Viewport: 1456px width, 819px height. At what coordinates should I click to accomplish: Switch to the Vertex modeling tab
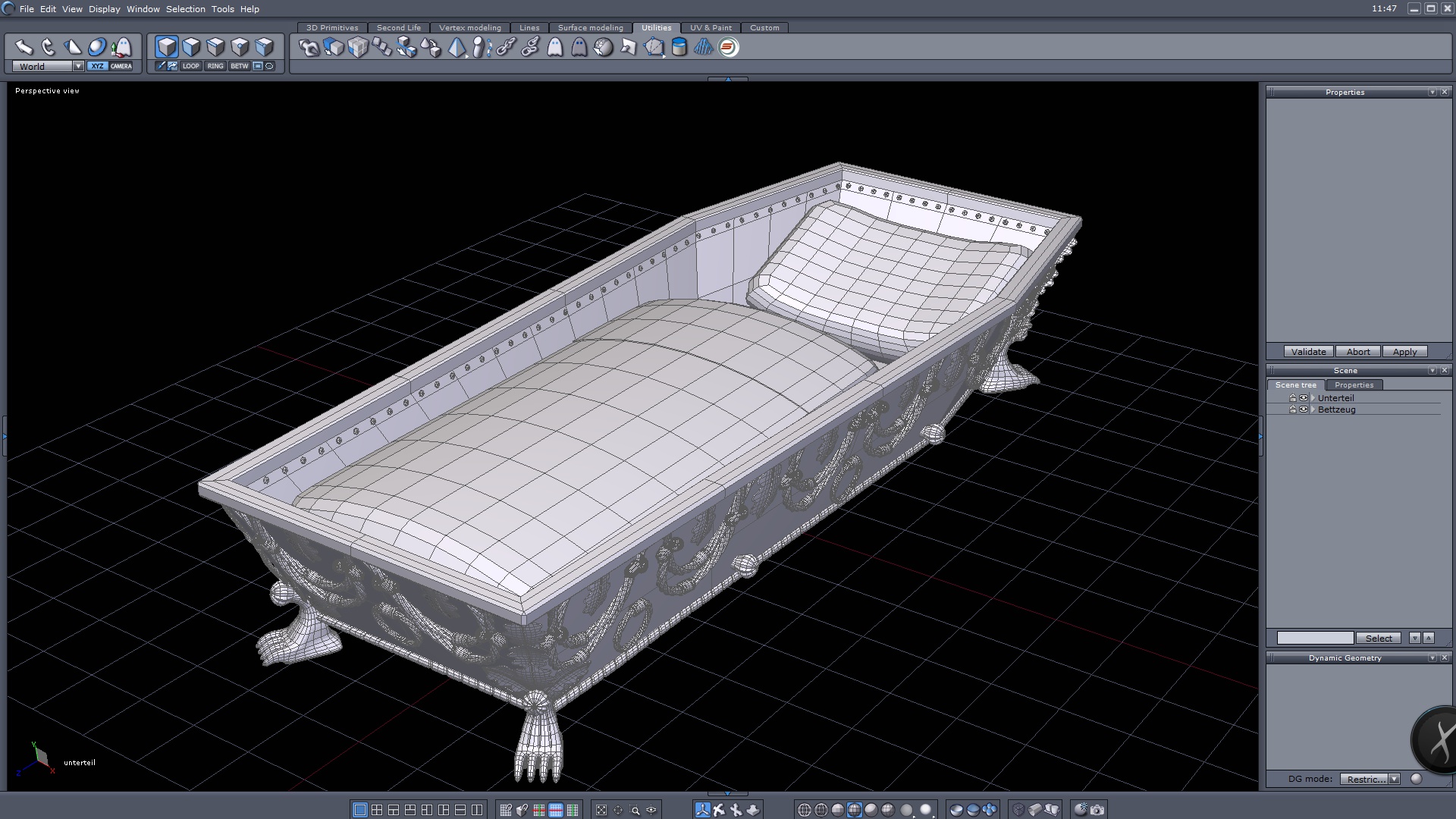[x=469, y=27]
